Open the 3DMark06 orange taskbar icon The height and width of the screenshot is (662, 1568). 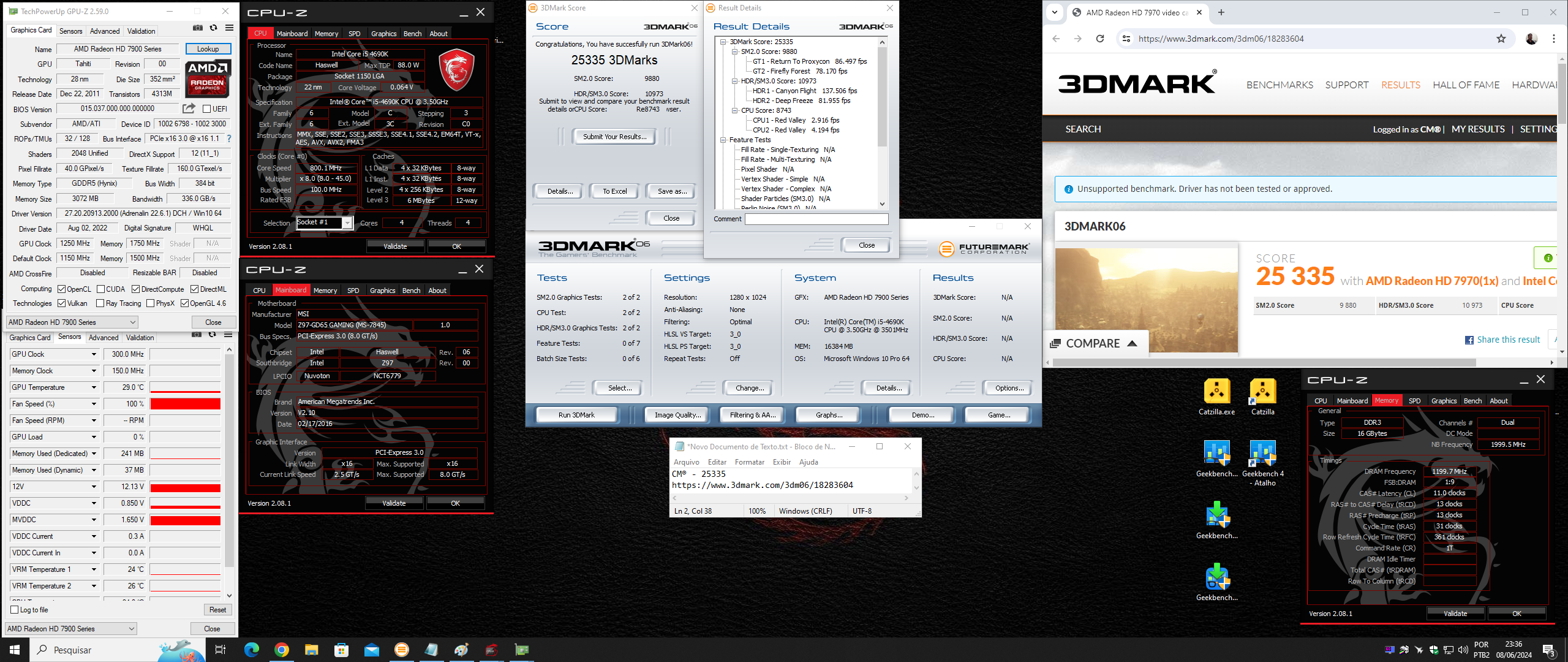tap(402, 650)
